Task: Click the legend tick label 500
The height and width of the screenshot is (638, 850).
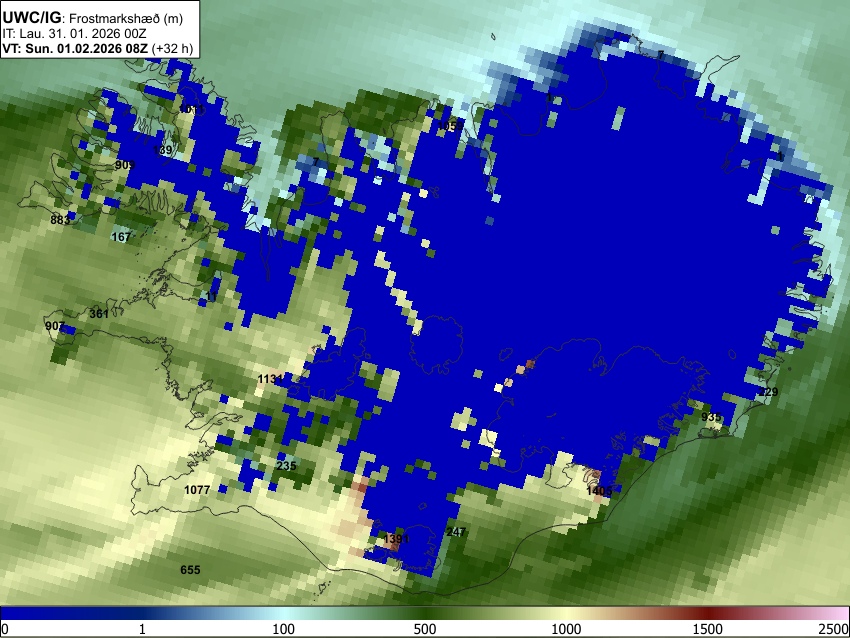Action: click(424, 629)
